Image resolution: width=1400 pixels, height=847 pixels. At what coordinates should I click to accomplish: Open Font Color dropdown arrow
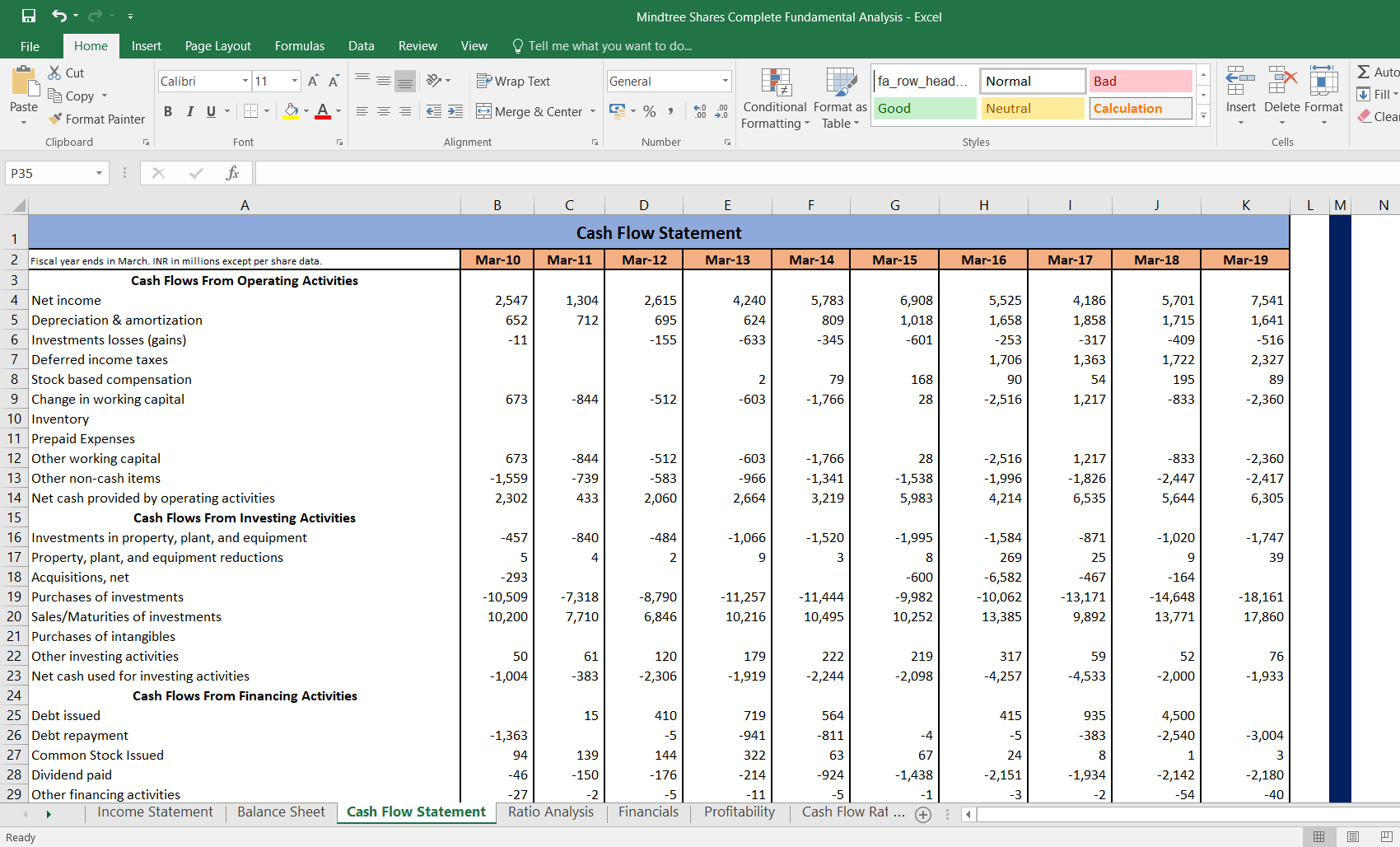(x=338, y=110)
